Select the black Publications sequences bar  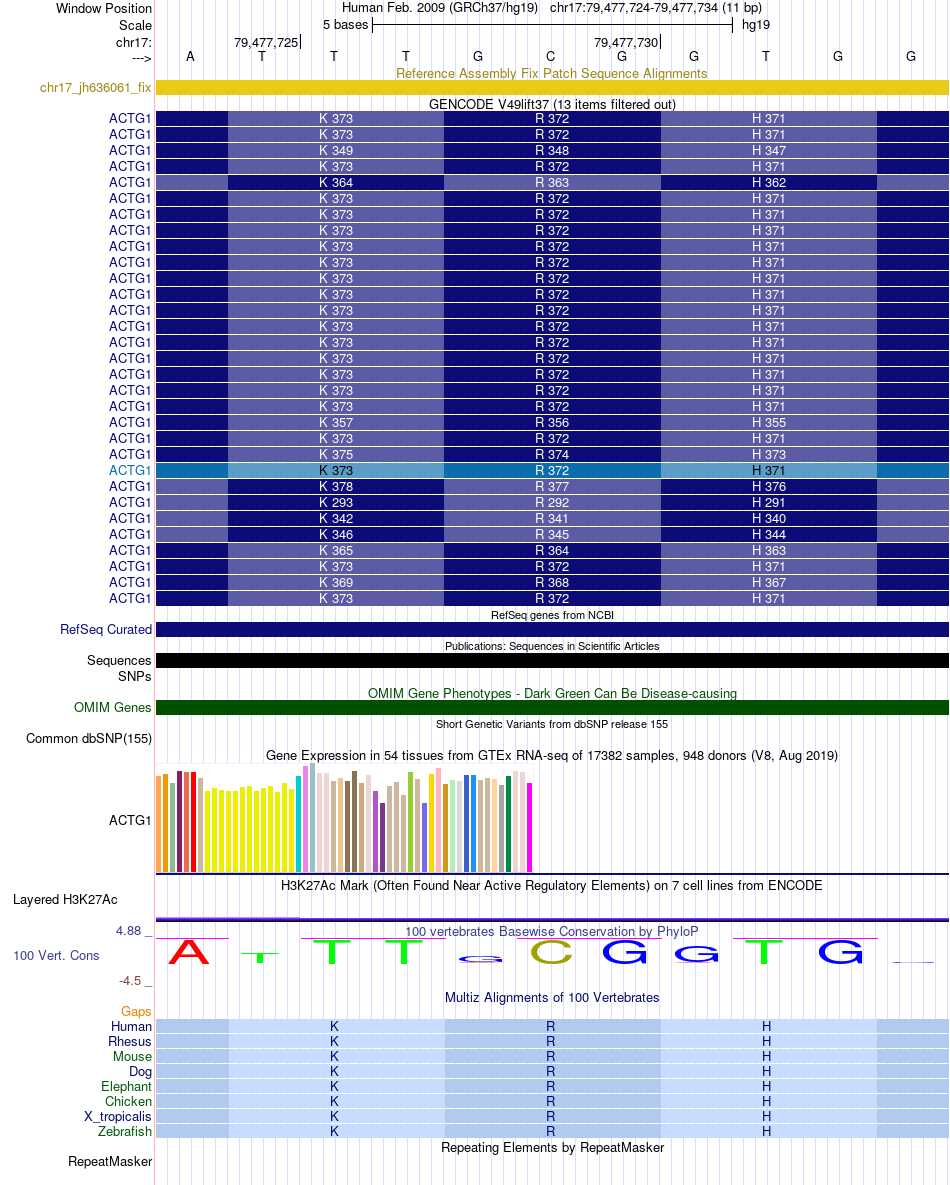point(552,661)
